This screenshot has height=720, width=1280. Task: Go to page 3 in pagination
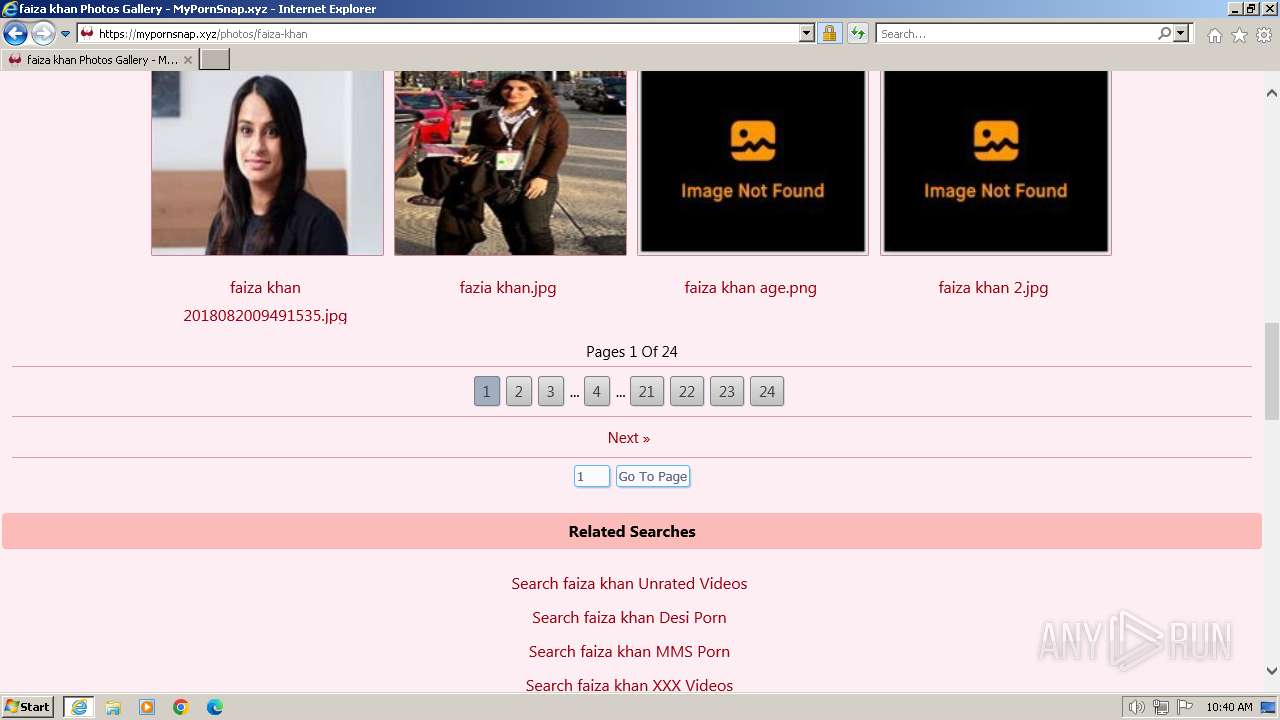[551, 391]
